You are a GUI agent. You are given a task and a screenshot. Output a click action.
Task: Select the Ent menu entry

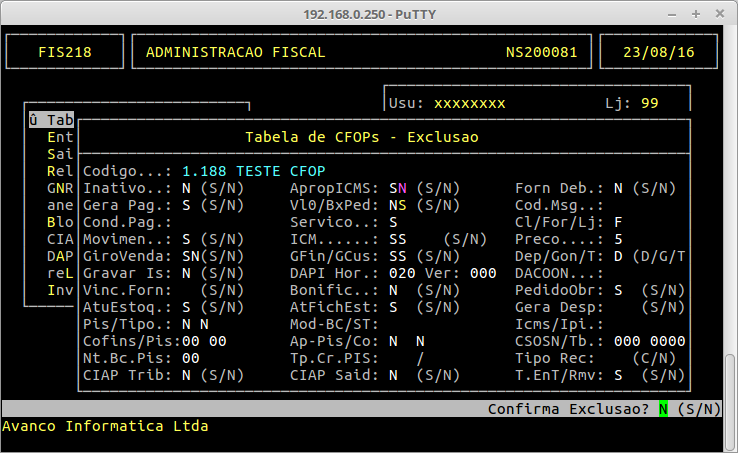59,137
